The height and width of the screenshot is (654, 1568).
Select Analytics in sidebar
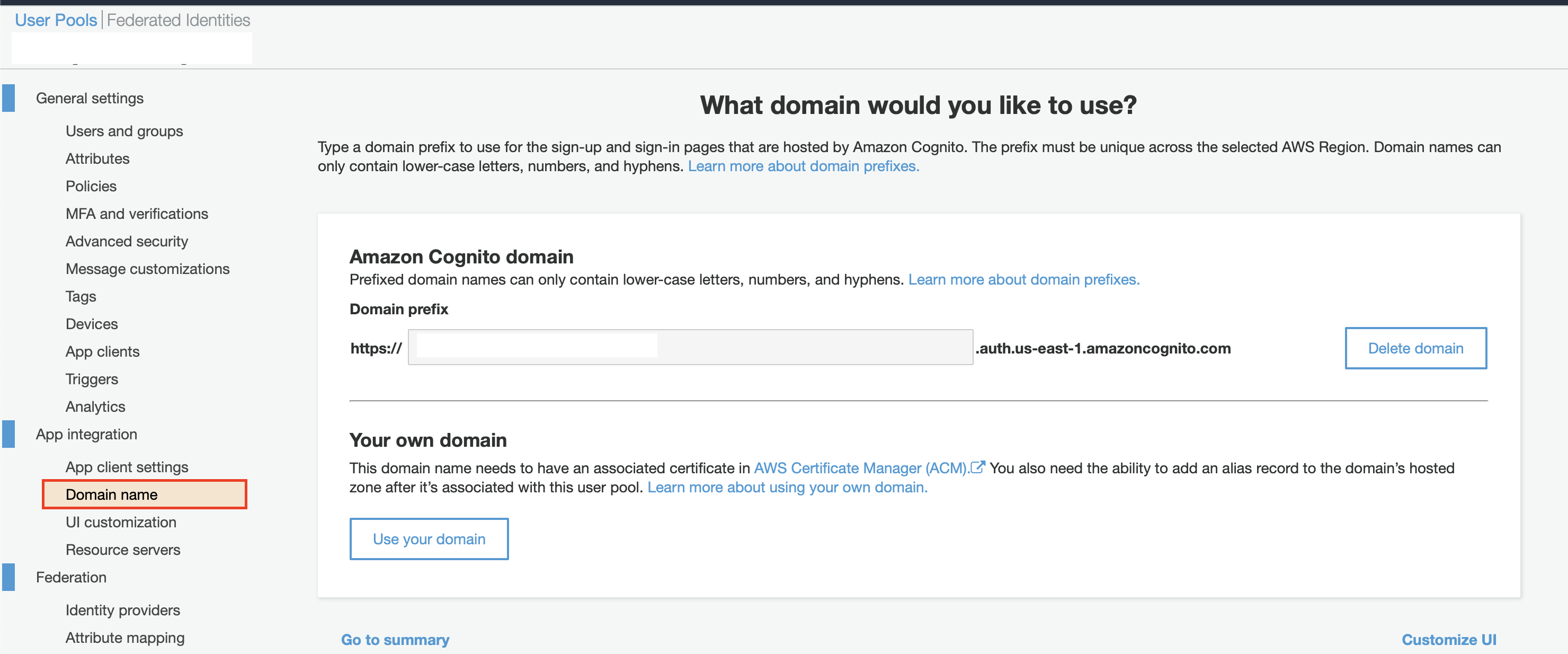click(95, 406)
